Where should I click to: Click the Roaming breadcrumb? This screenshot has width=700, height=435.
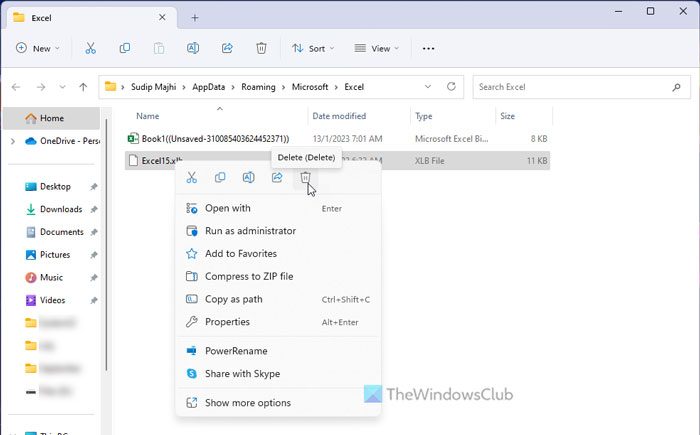[x=258, y=87]
